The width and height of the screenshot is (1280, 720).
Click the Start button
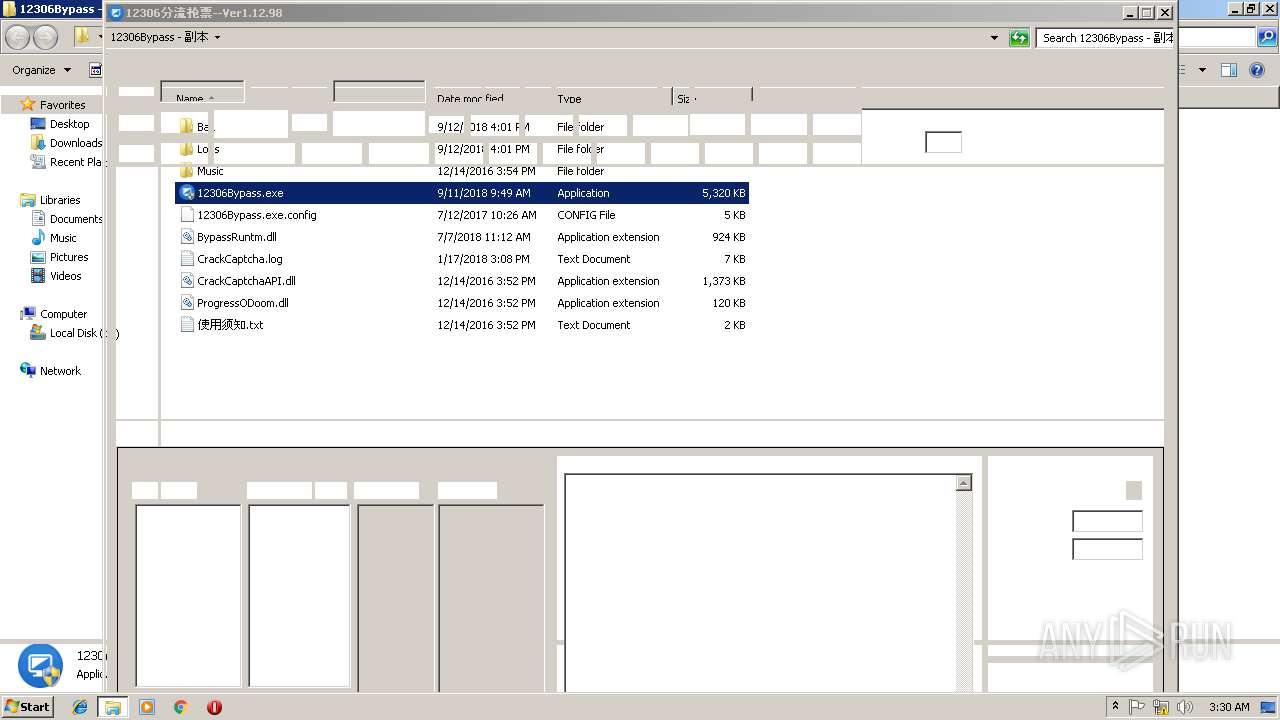[27, 706]
